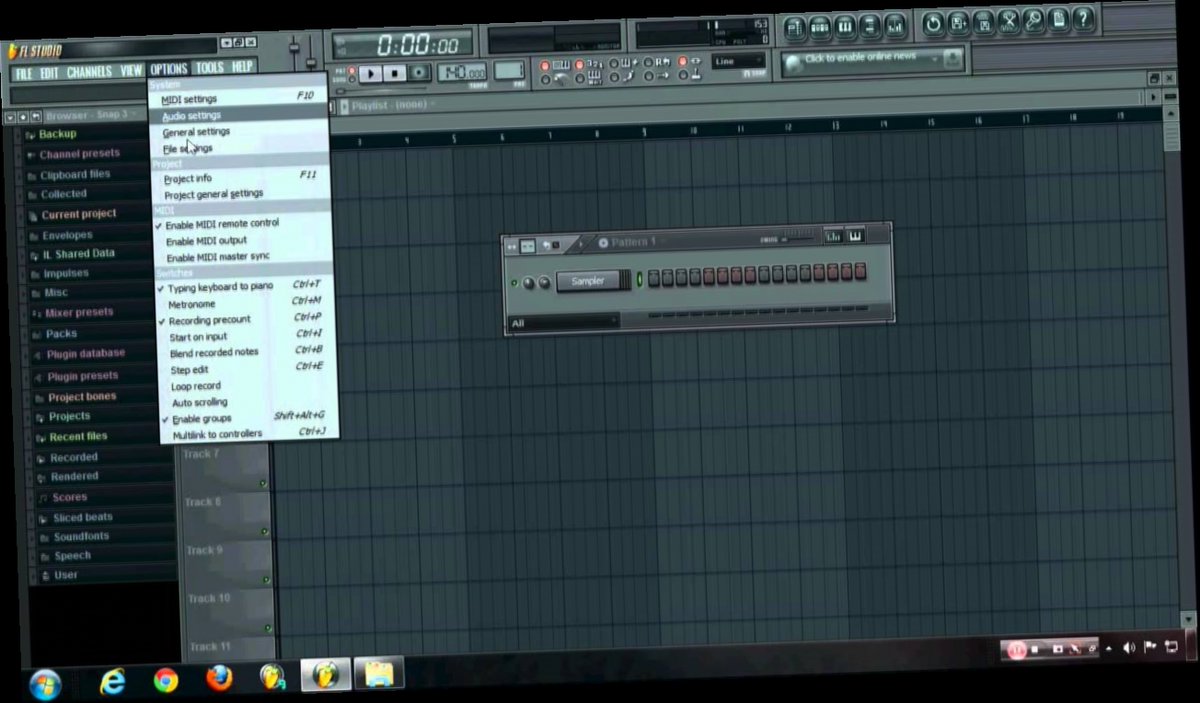The height and width of the screenshot is (703, 1200).
Task: Click the Pattern 1 title icon
Action: click(604, 241)
